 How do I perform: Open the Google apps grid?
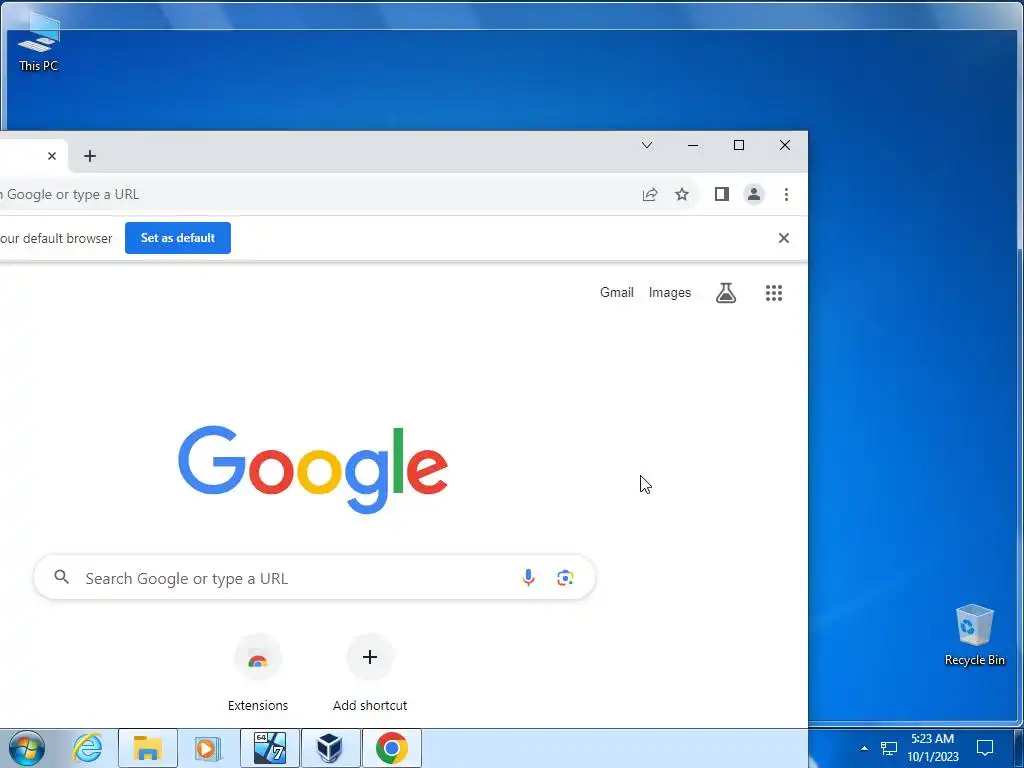point(774,293)
